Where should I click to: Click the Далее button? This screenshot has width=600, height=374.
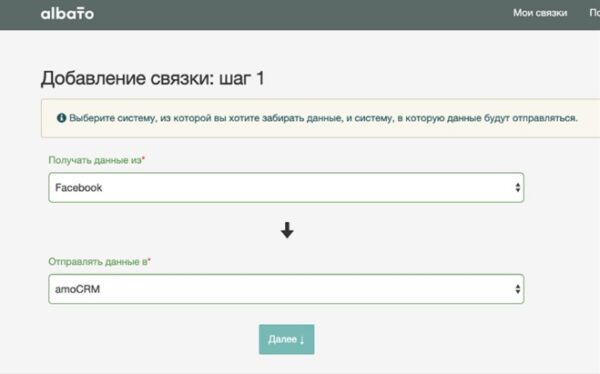(287, 340)
